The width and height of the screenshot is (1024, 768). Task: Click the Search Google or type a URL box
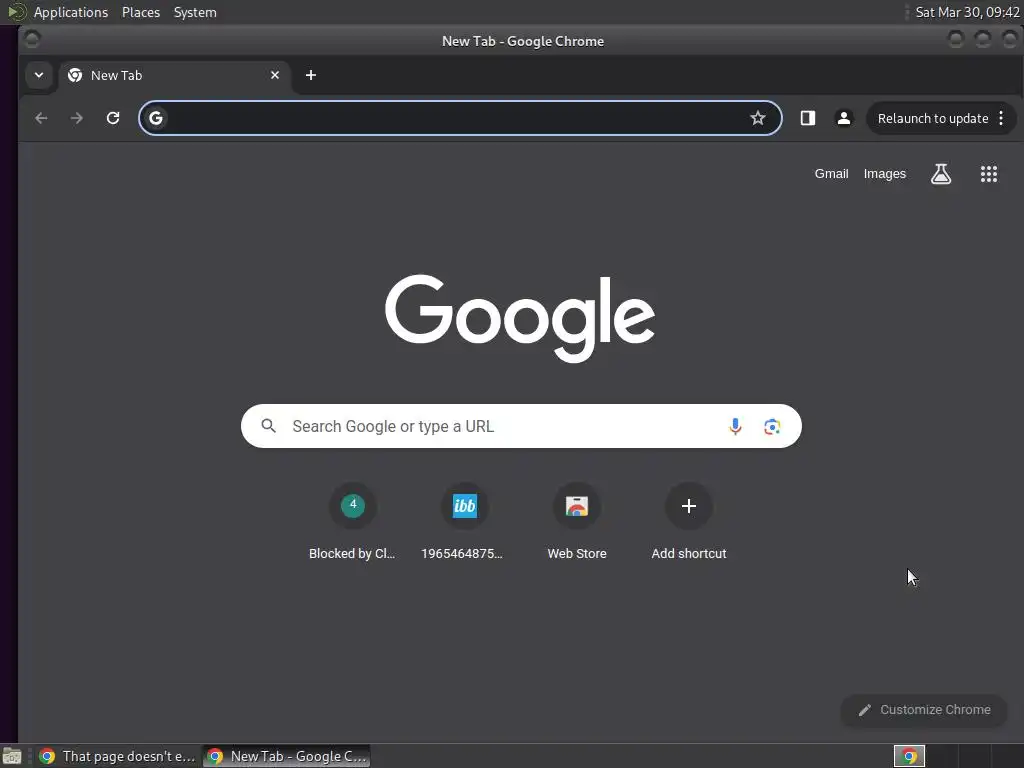(521, 426)
